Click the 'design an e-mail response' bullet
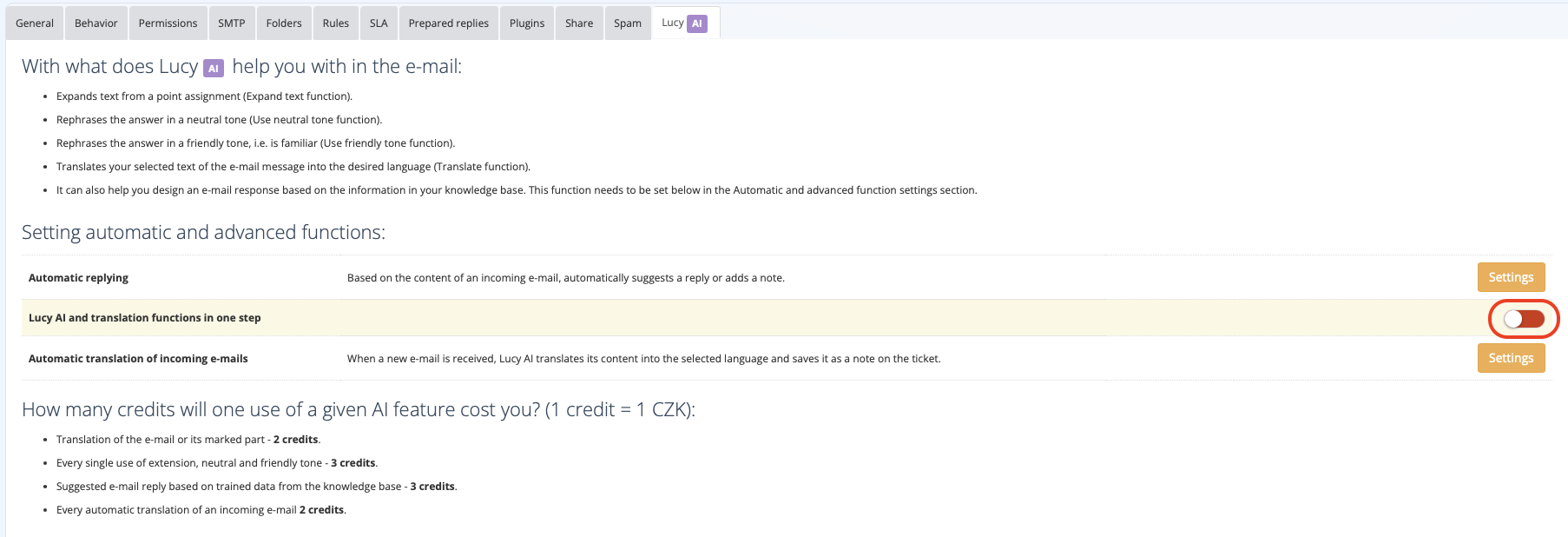This screenshot has height=537, width=1568. (x=517, y=190)
